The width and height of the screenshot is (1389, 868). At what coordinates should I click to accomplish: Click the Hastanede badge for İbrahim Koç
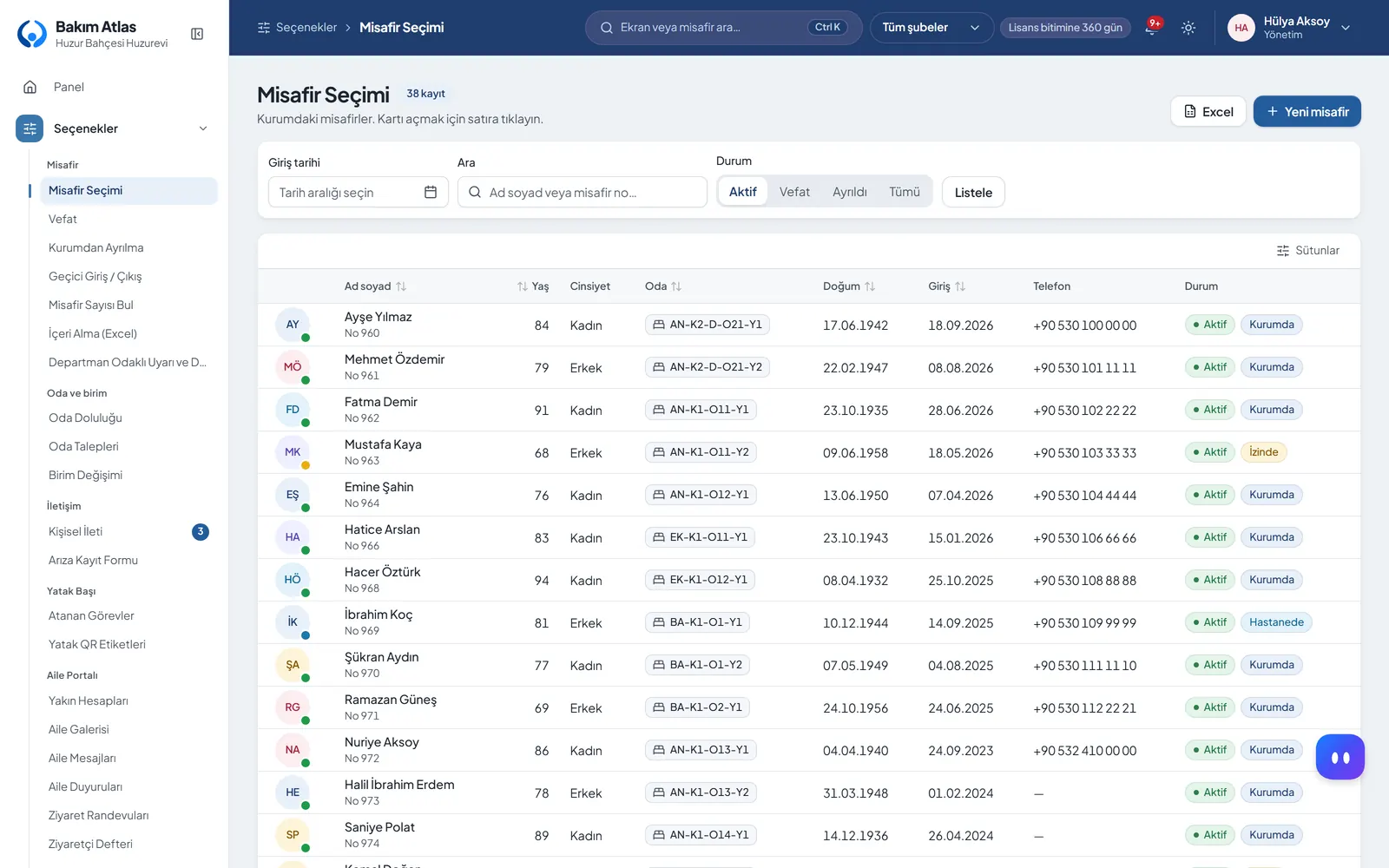pyautogui.click(x=1276, y=622)
